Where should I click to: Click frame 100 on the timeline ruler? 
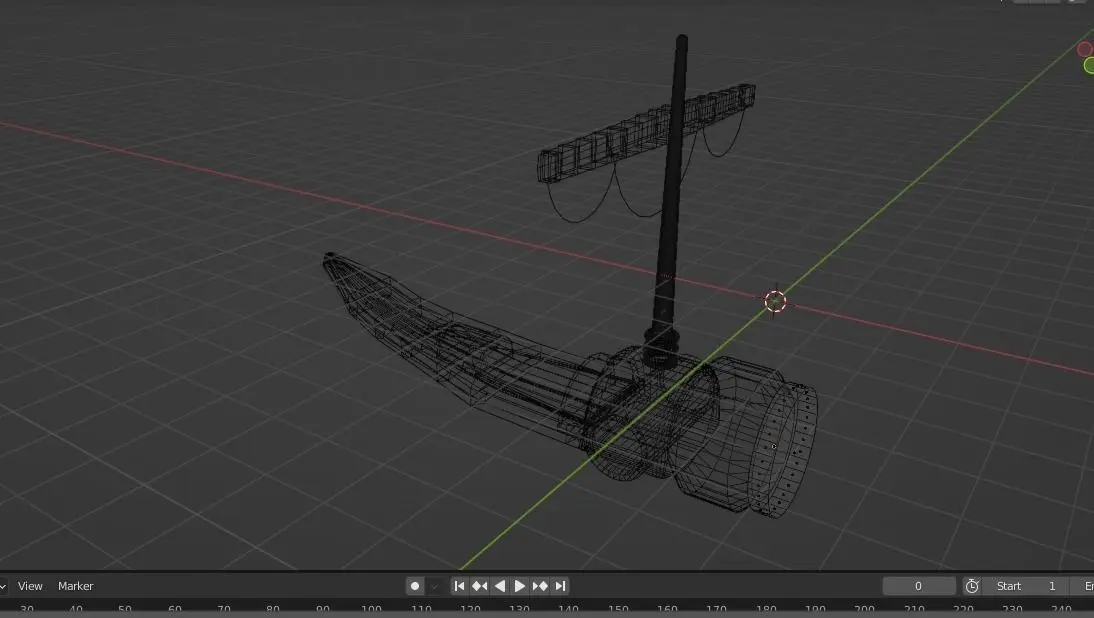pos(371,610)
